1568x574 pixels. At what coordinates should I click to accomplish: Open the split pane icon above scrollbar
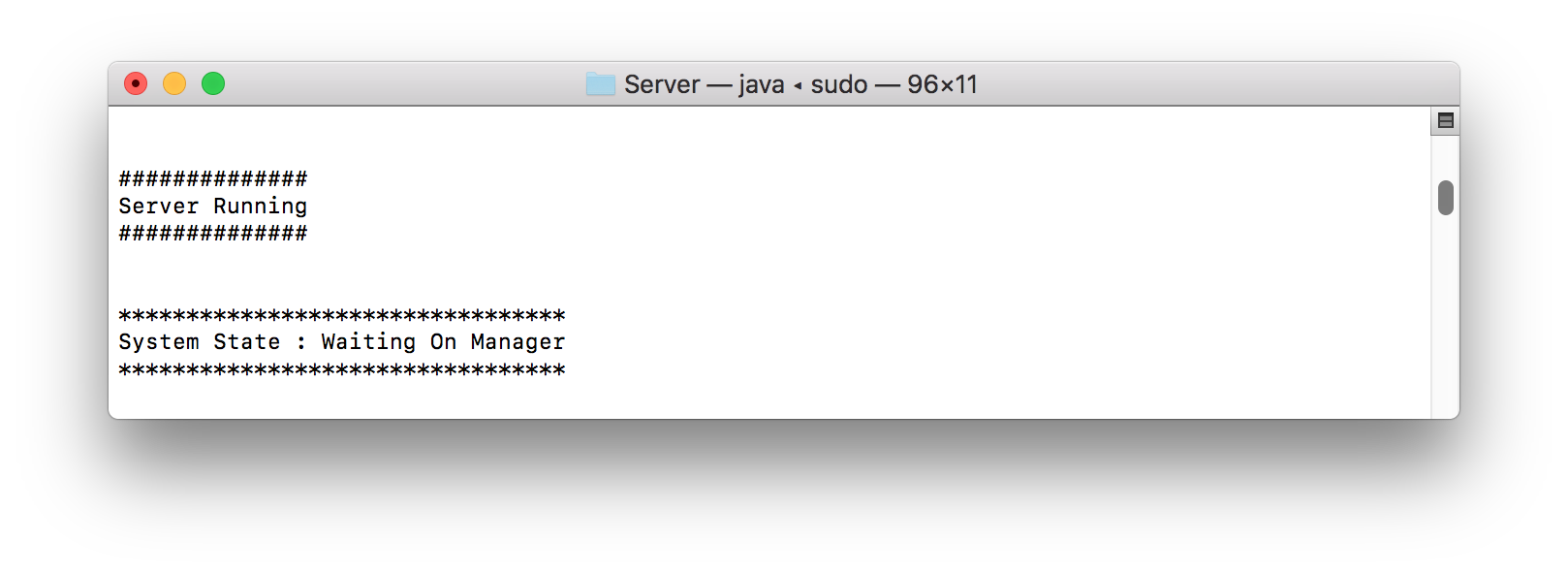click(x=1445, y=121)
